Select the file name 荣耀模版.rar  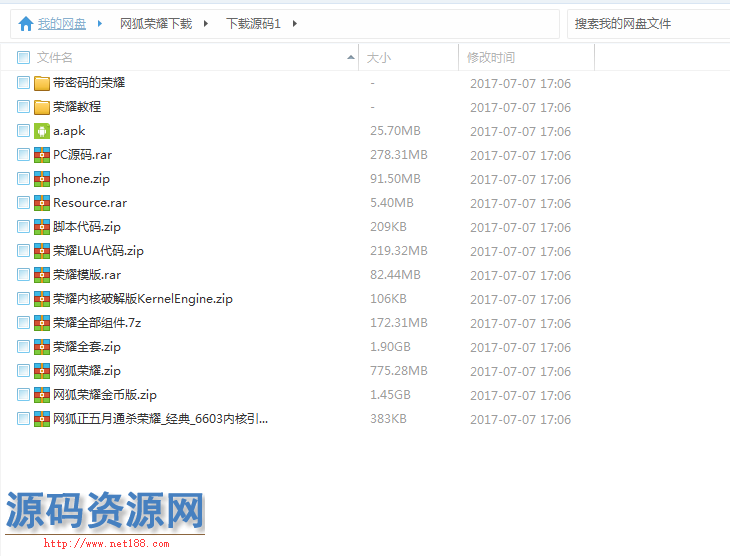pyautogui.click(x=87, y=275)
